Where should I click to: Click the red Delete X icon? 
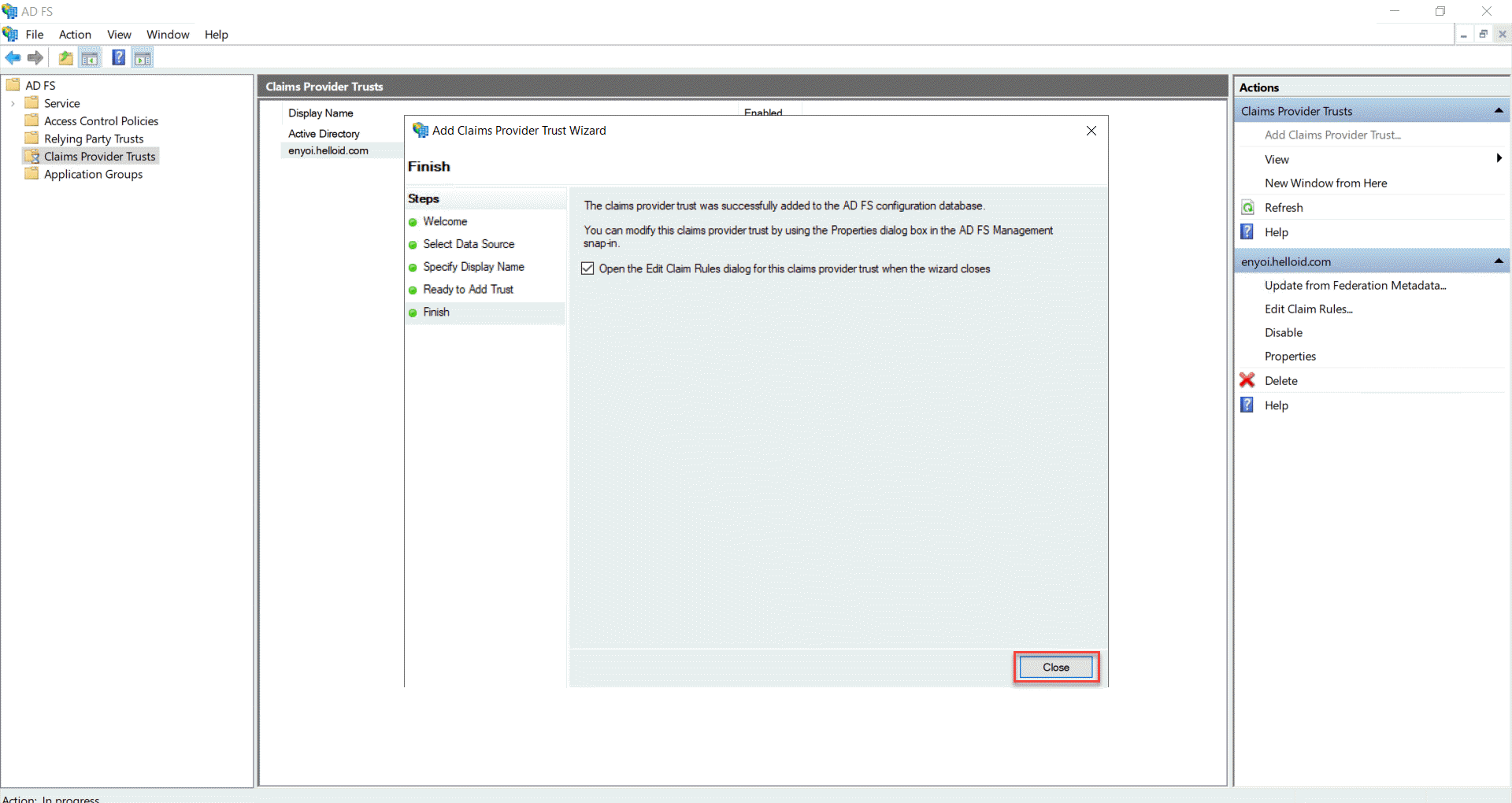click(x=1247, y=380)
